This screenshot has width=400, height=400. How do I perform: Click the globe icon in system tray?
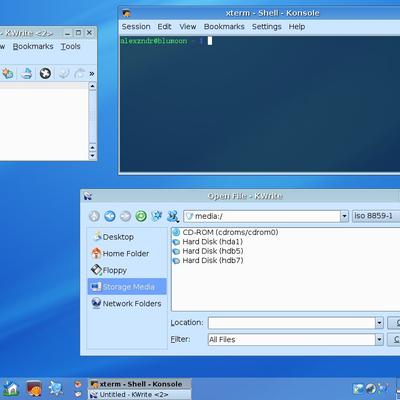tap(371, 389)
